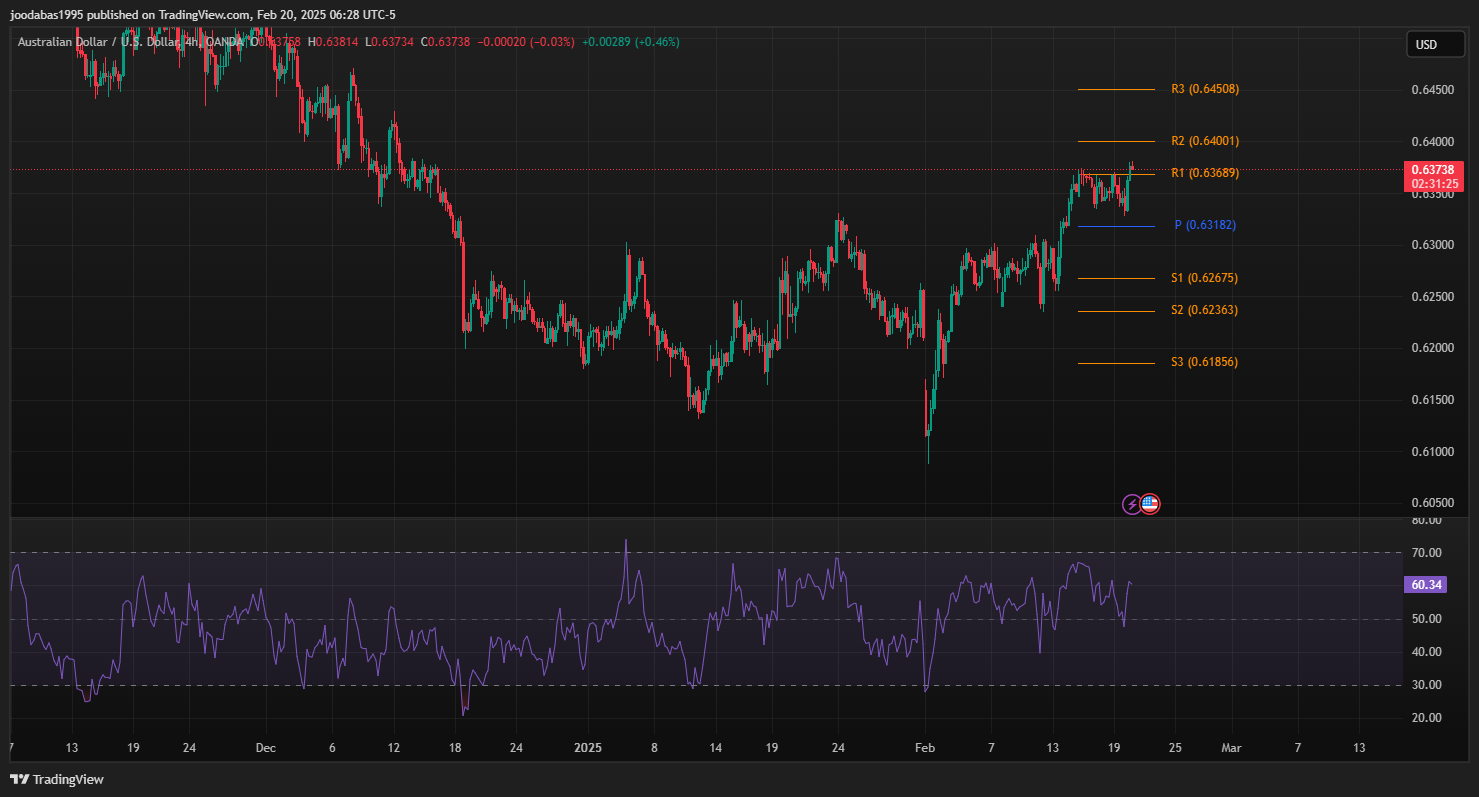1479x797 pixels.
Task: Select the R1 (0.63689) pivot label
Action: (1205, 173)
